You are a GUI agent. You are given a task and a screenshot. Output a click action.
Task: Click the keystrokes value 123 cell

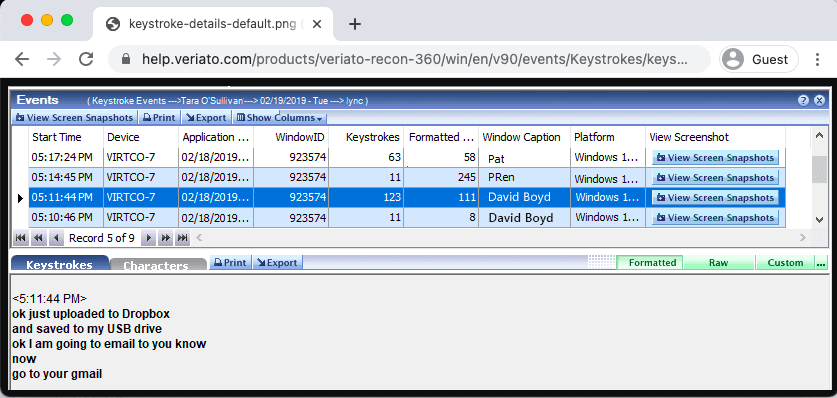pos(366,197)
